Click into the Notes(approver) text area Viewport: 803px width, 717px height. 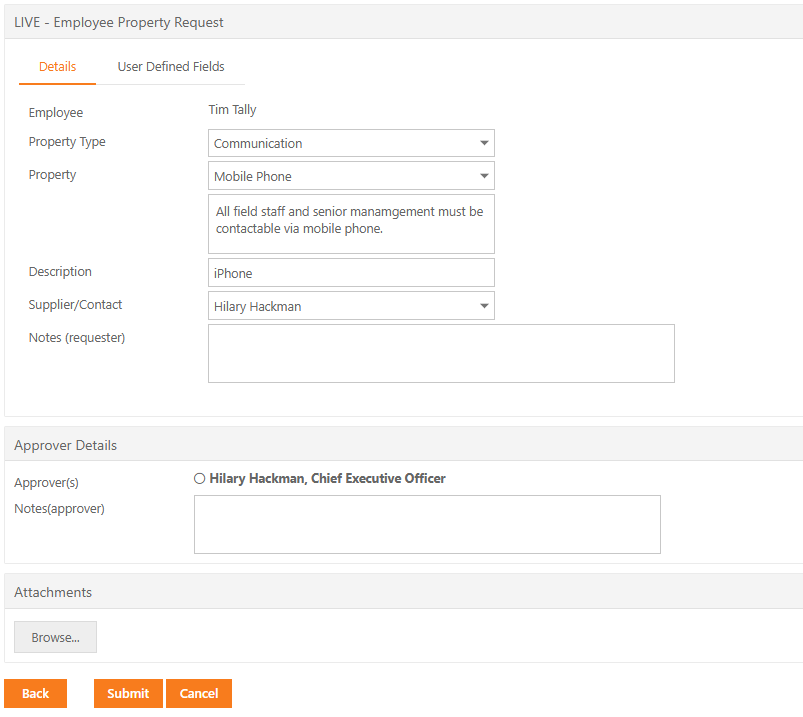[427, 524]
